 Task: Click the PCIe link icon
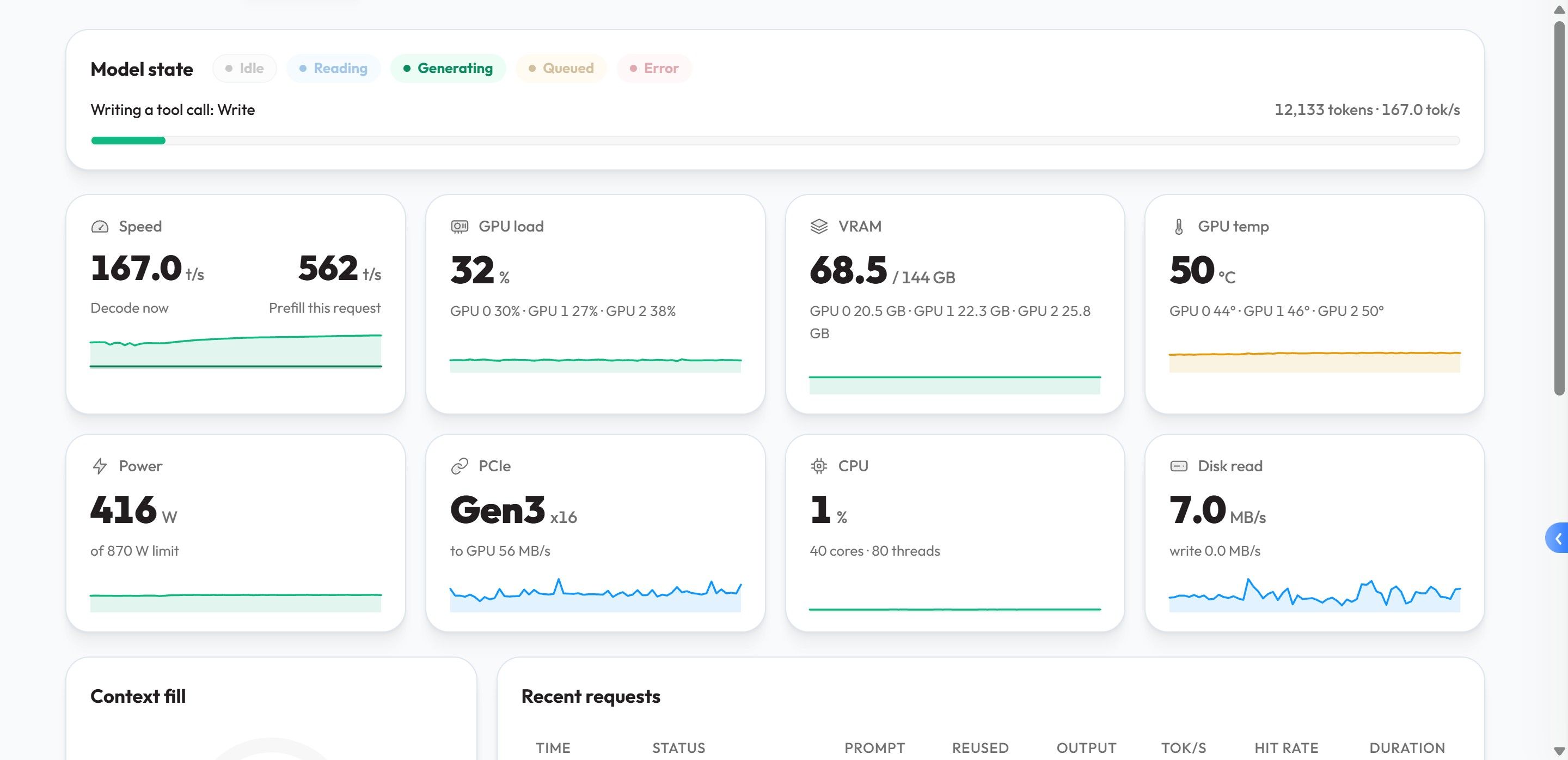(x=460, y=466)
